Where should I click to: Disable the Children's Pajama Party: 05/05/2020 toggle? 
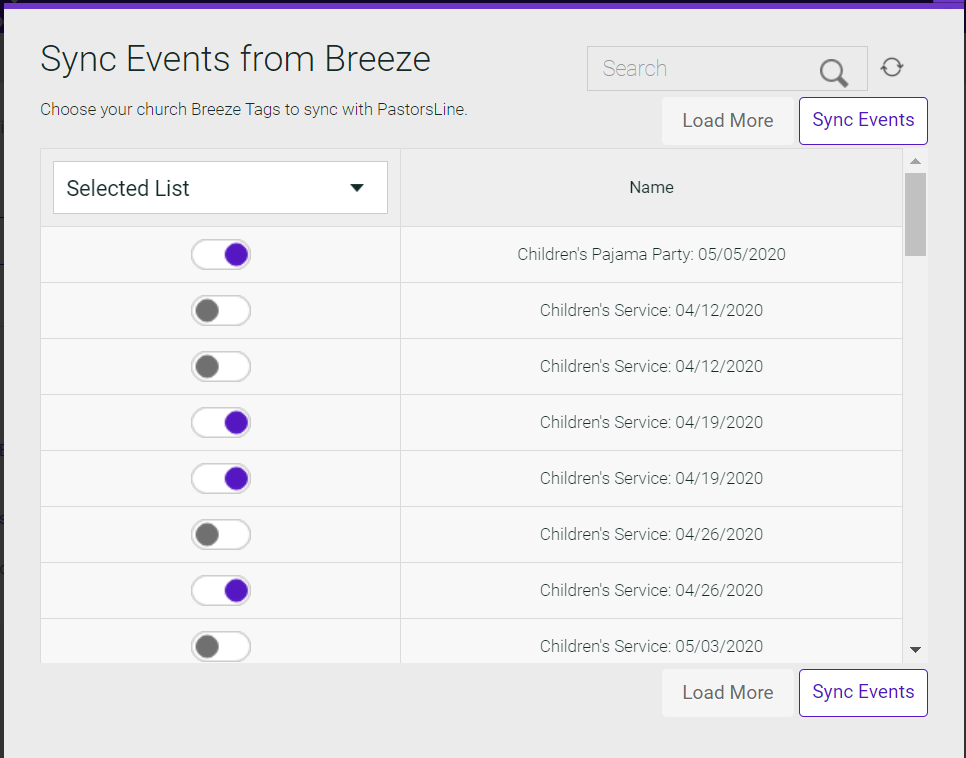[x=221, y=255]
